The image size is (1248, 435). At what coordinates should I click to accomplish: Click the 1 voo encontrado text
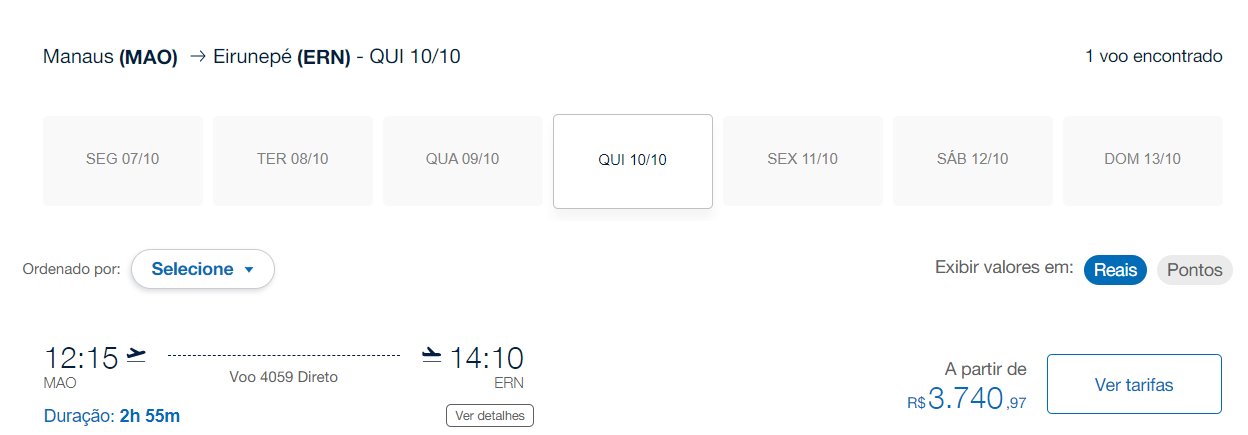[1154, 56]
